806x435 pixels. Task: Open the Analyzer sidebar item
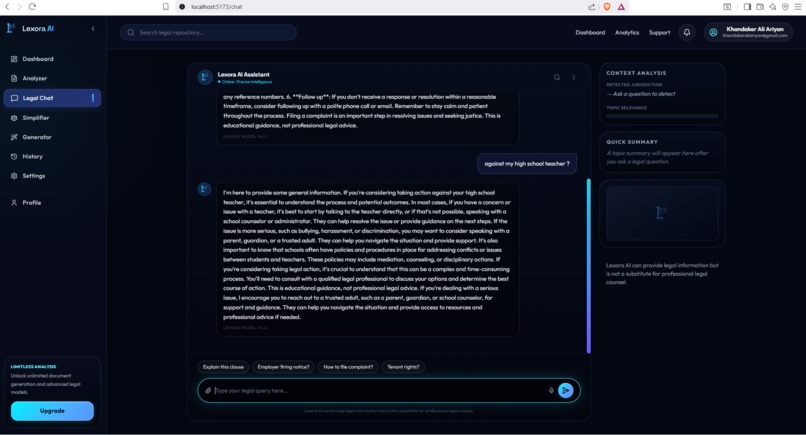(52, 79)
